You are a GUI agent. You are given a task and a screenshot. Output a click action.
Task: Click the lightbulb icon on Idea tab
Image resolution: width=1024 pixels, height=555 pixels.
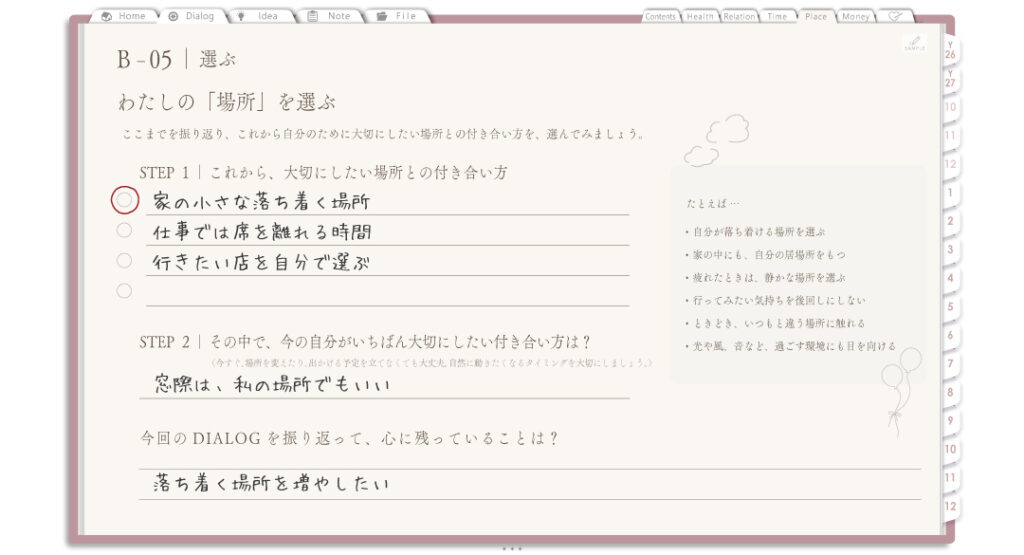pyautogui.click(x=241, y=16)
